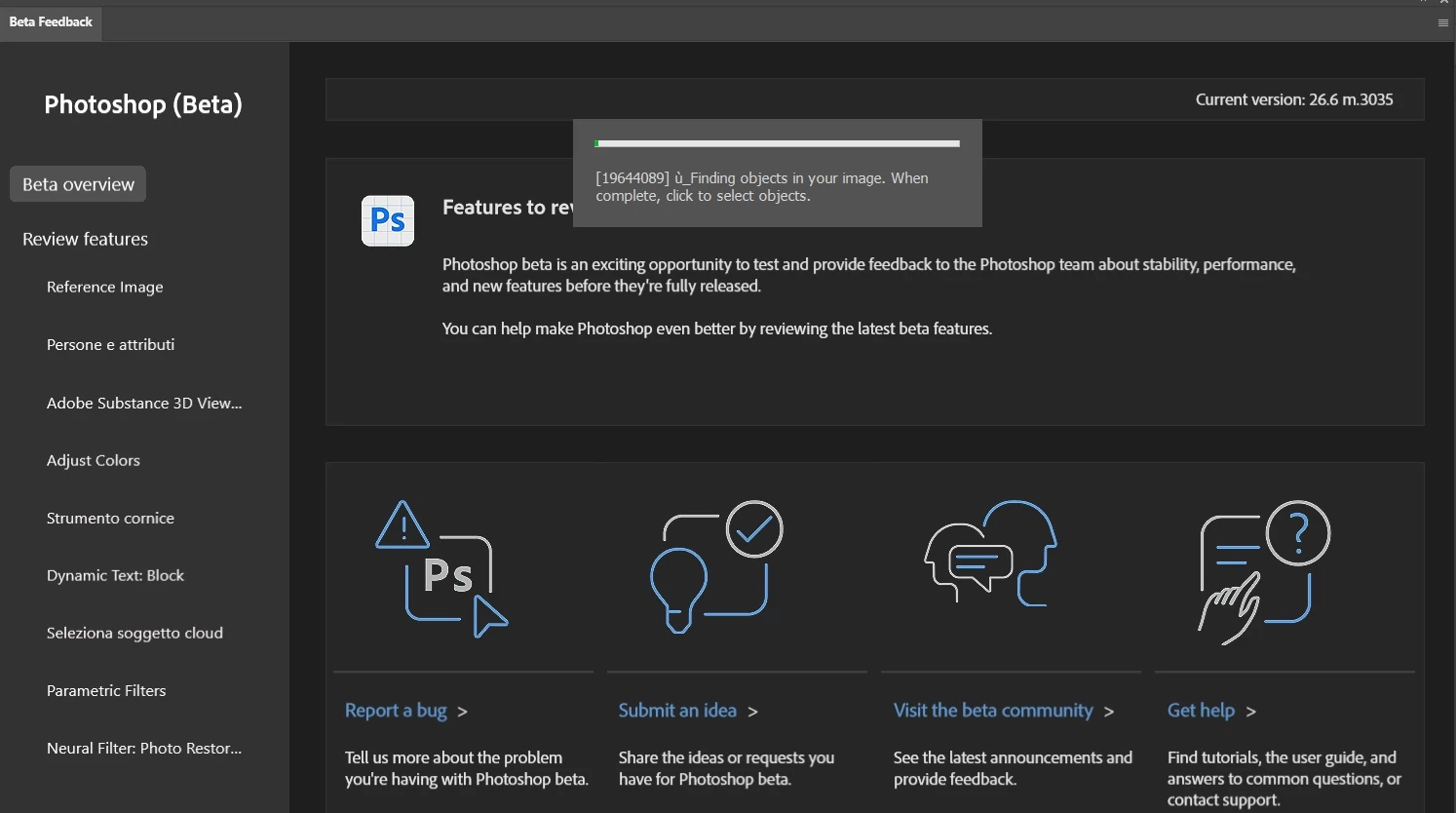The height and width of the screenshot is (813, 1456).
Task: Select Beta overview in sidebar
Action: tap(78, 184)
